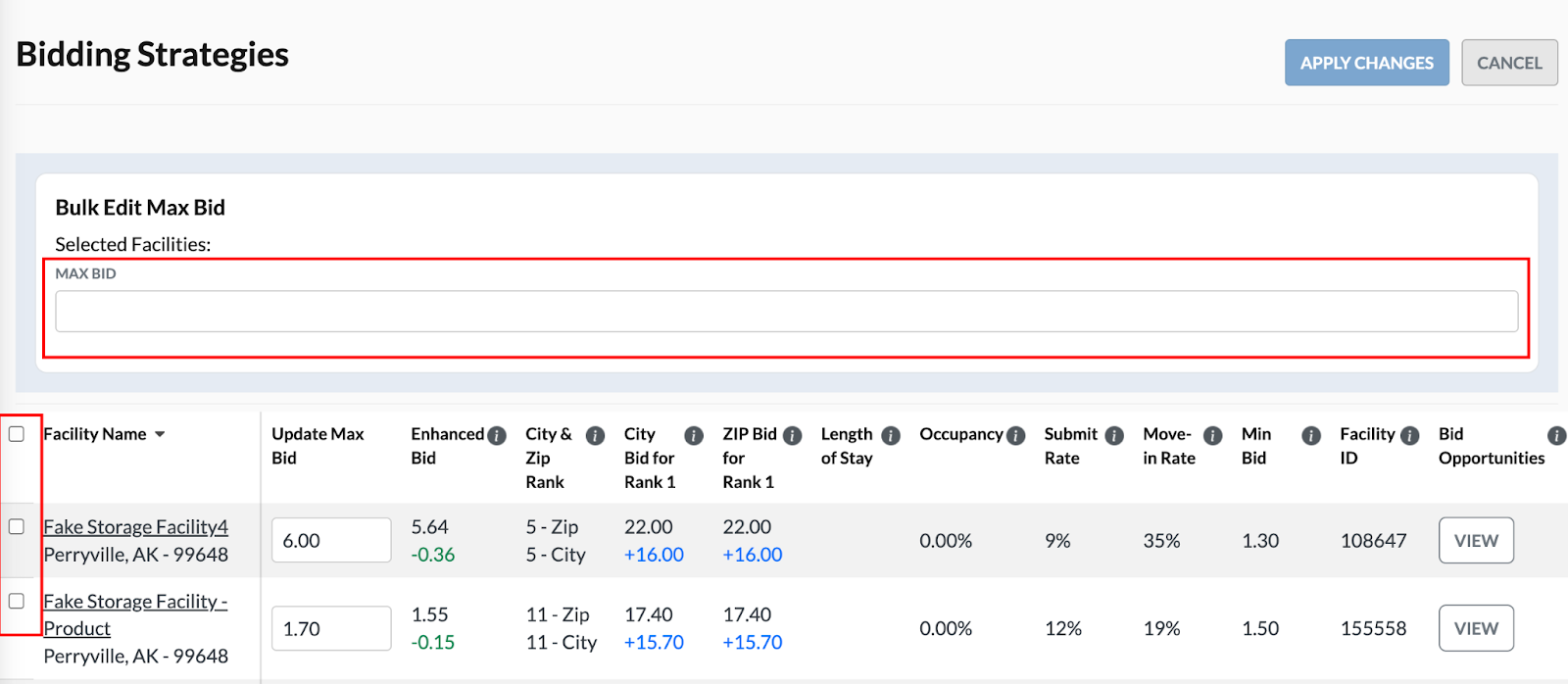1568x684 pixels.
Task: Click the Update Max Bid field showing 6.00
Action: [x=331, y=540]
